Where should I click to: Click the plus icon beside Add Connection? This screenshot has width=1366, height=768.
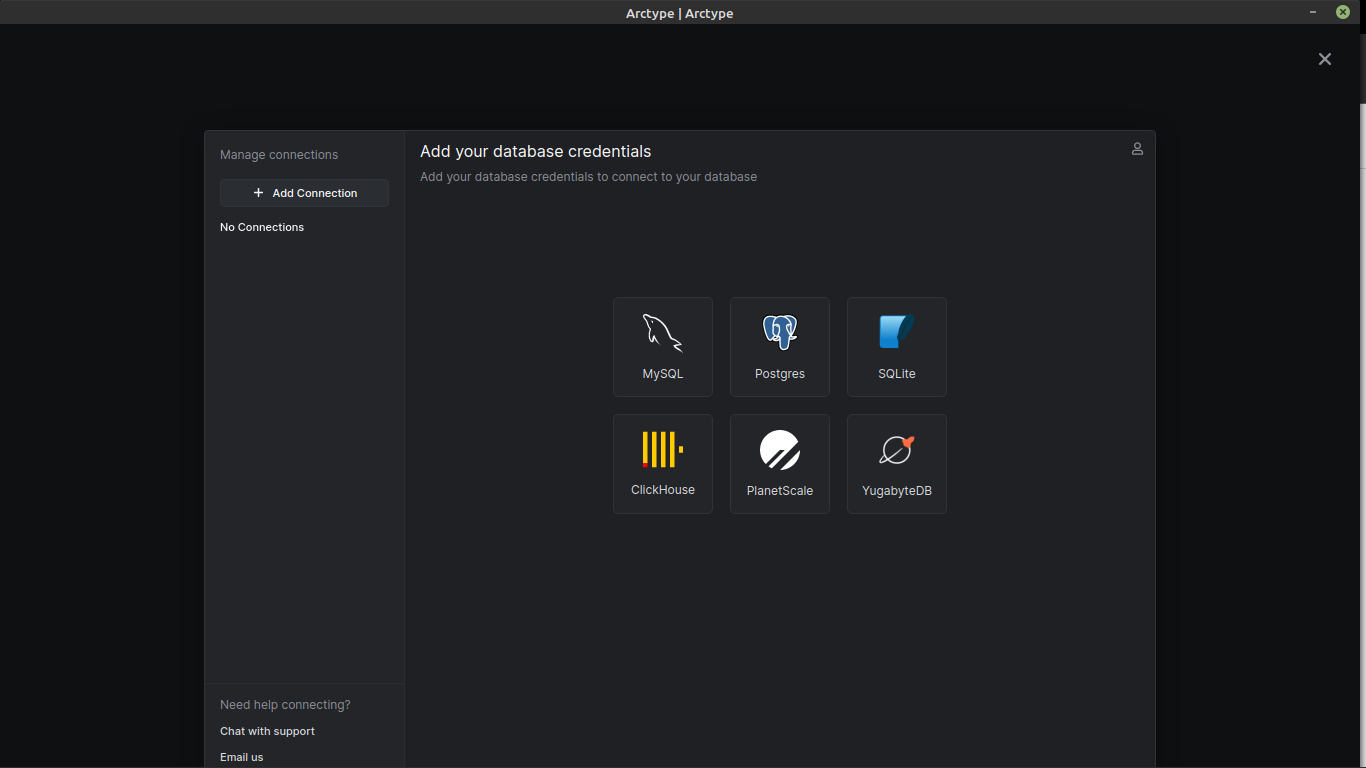click(258, 193)
